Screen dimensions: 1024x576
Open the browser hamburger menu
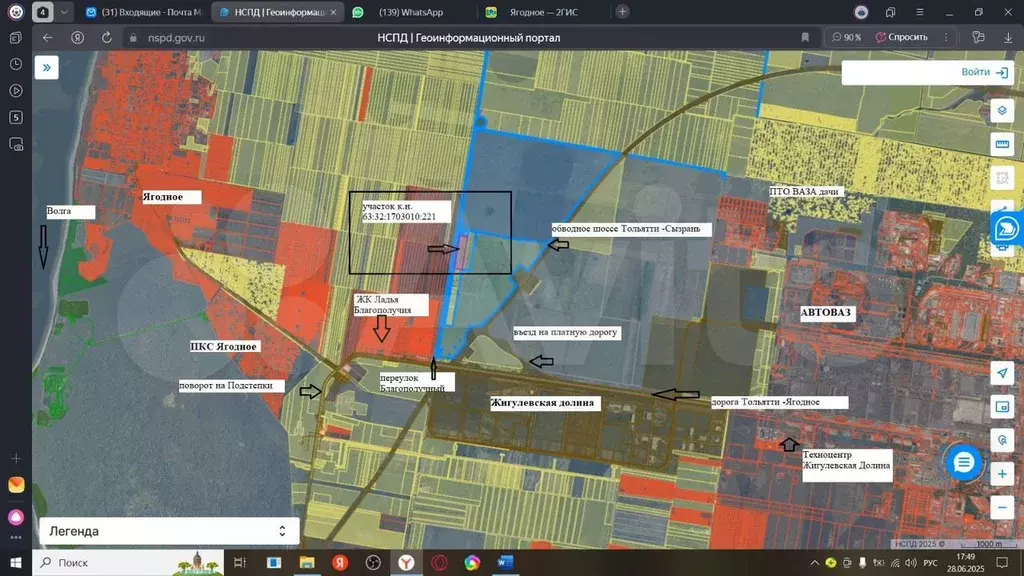(920, 12)
